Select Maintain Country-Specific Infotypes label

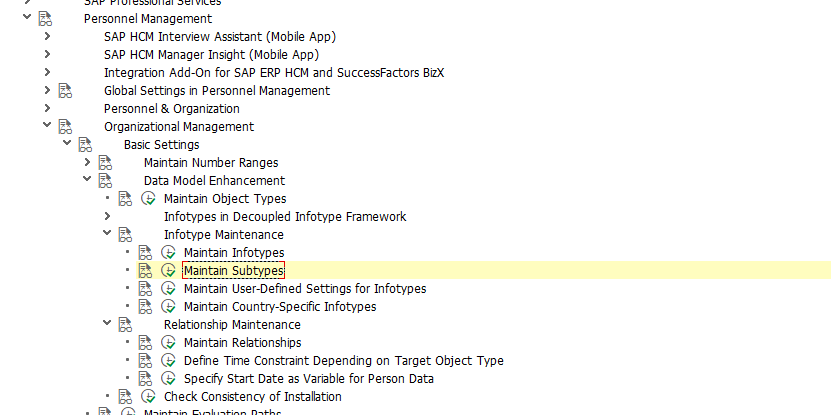coord(280,307)
